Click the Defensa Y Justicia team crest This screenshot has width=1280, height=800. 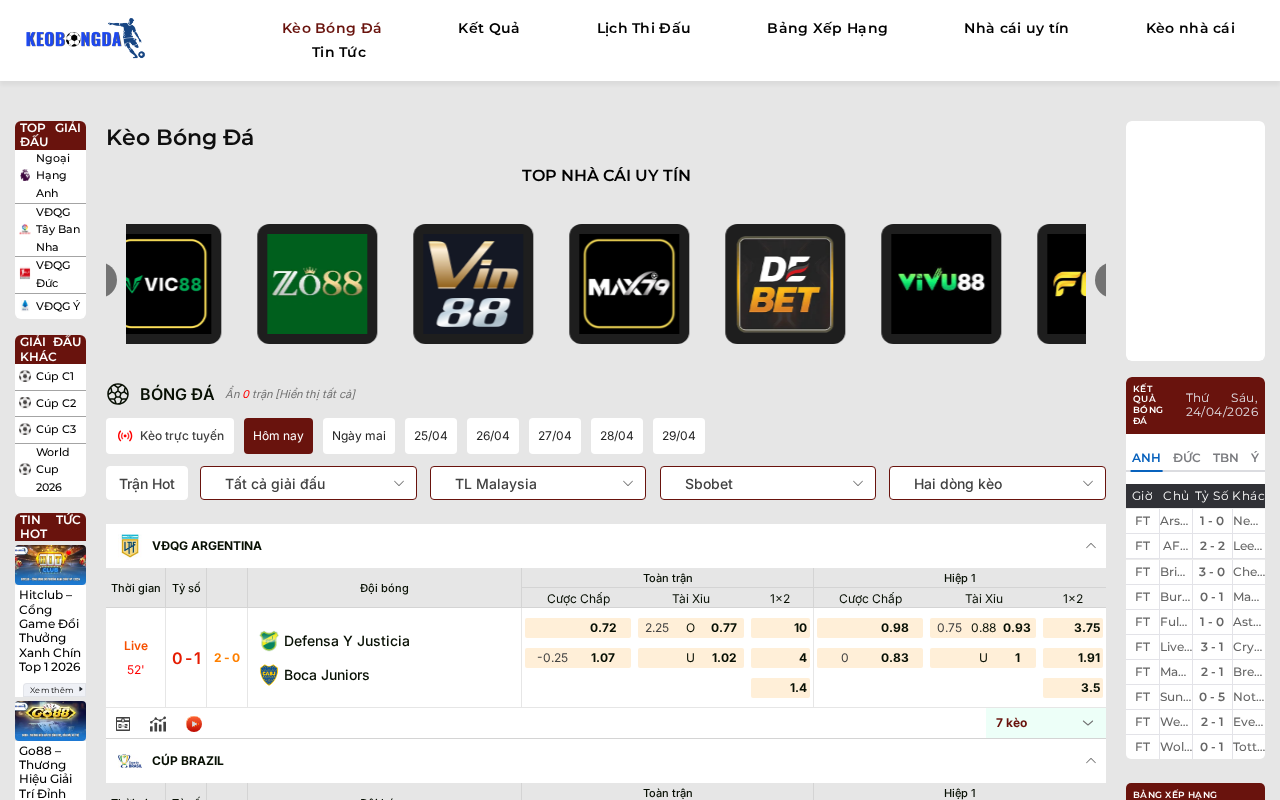pyautogui.click(x=268, y=641)
